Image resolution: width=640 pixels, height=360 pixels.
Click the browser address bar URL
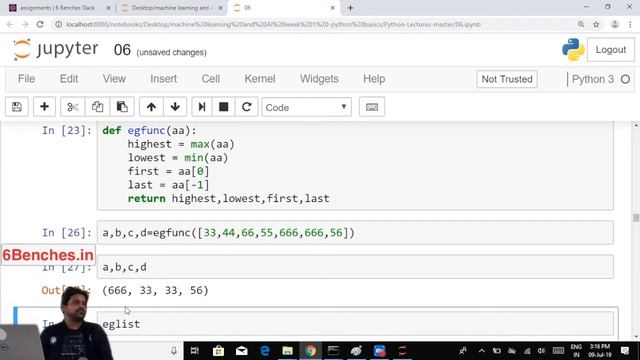point(273,24)
